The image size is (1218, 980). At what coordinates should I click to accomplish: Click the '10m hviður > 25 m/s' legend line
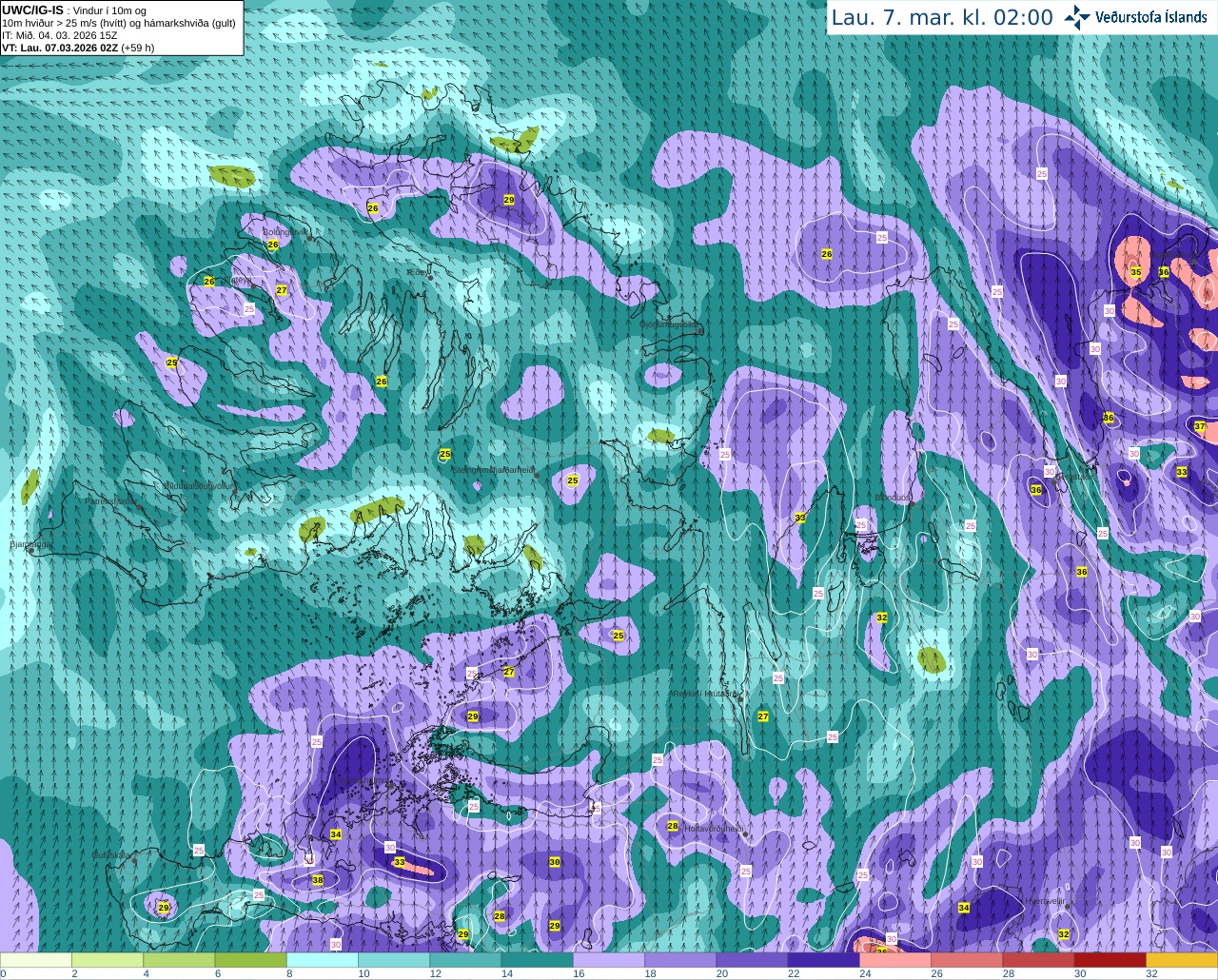53,23
